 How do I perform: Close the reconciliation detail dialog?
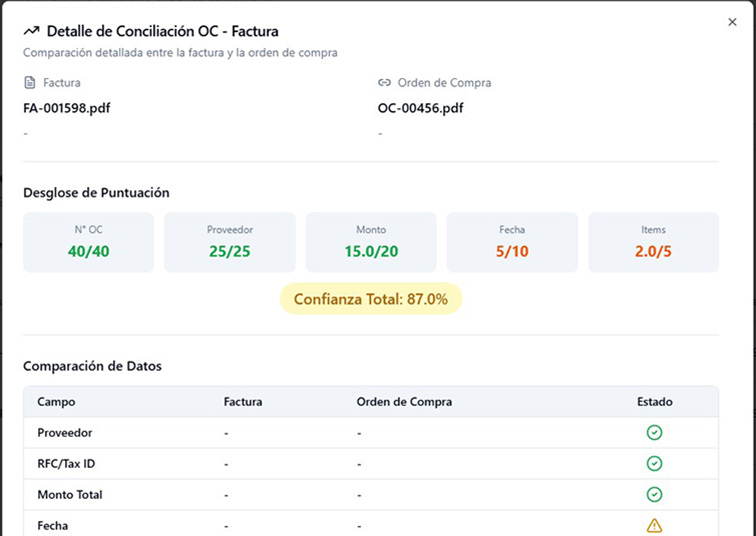(x=732, y=21)
